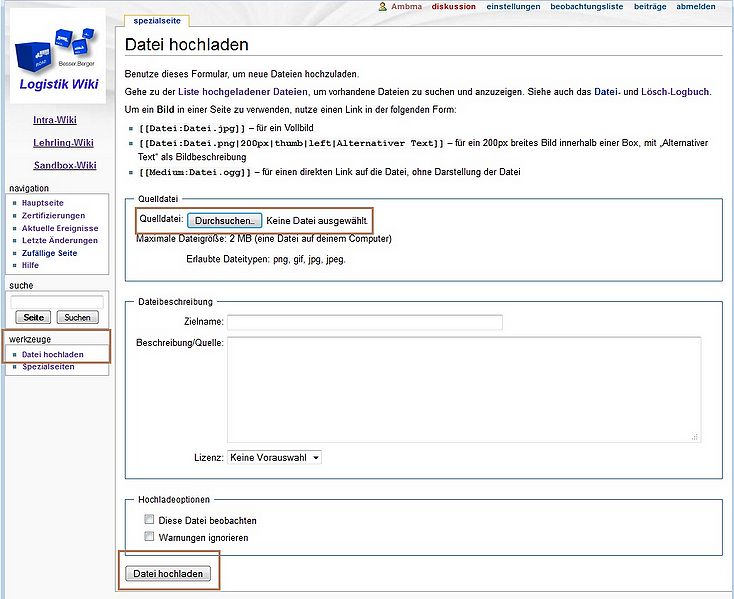Click the Suchen search button

[x=78, y=317]
